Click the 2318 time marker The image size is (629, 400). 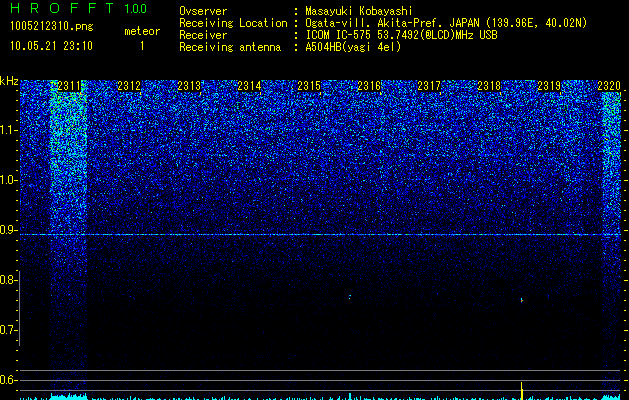[x=489, y=86]
